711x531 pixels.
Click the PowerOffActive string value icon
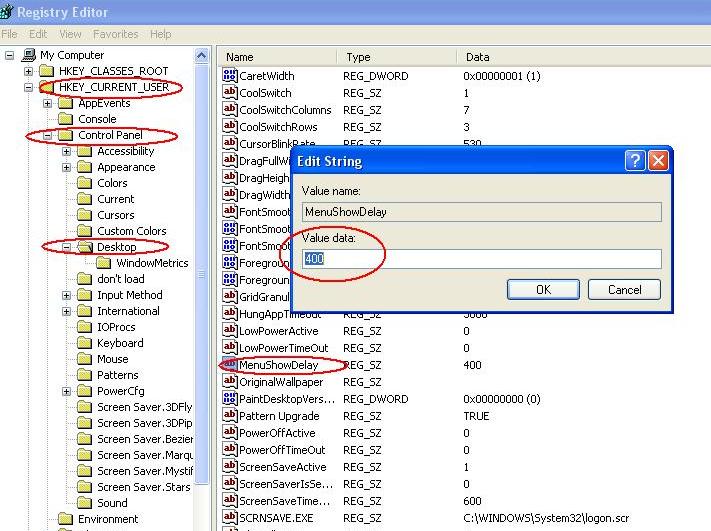tap(230, 432)
